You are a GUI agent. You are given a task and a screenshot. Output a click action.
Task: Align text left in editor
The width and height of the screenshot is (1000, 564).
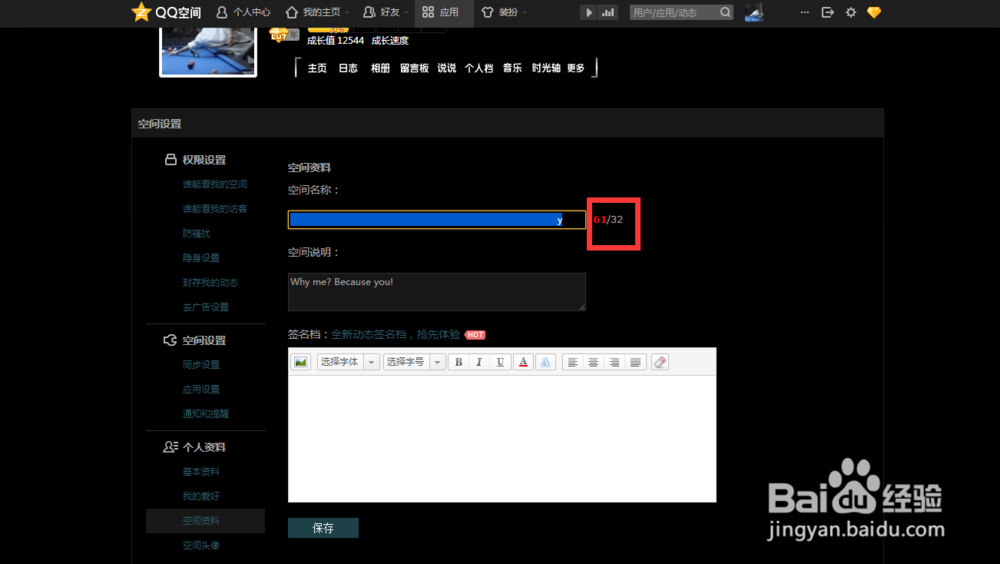[573, 362]
